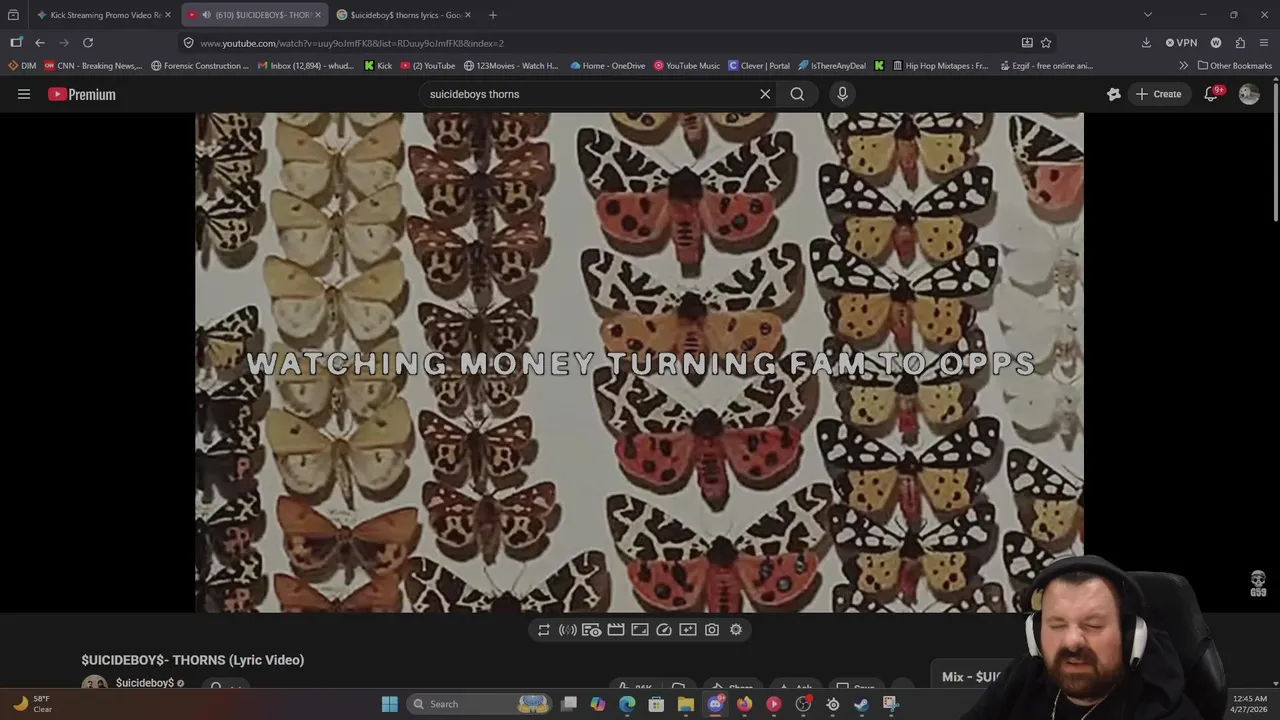Reload the page
Image resolution: width=1280 pixels, height=720 pixels.
click(x=88, y=43)
